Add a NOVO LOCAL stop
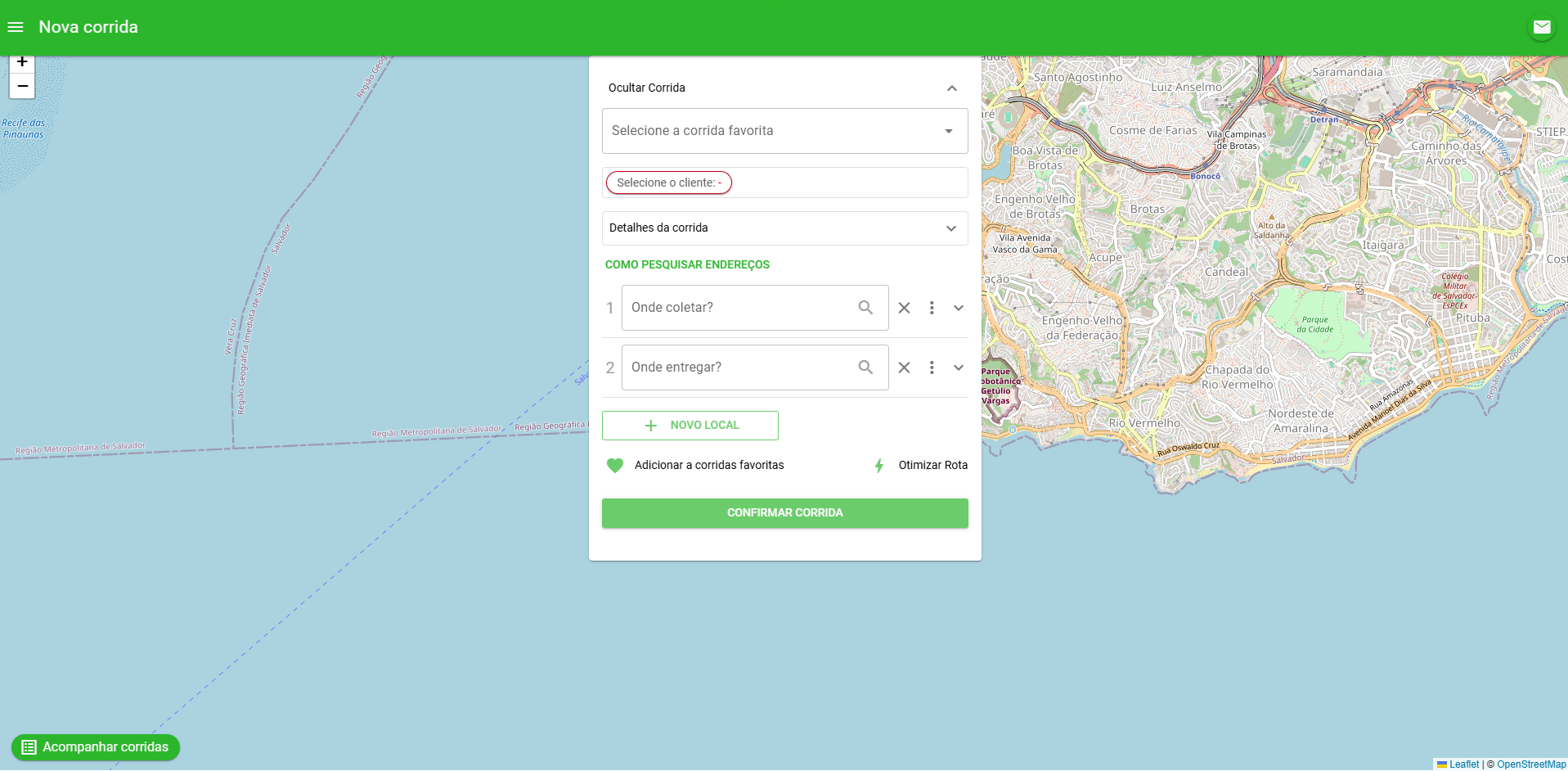 (x=690, y=426)
